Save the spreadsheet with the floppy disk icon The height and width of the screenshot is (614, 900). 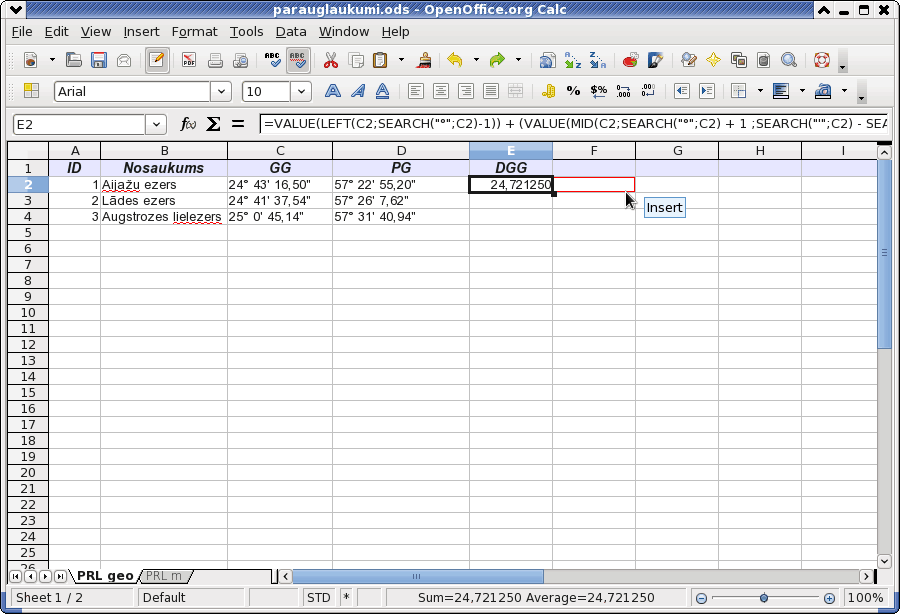click(99, 60)
